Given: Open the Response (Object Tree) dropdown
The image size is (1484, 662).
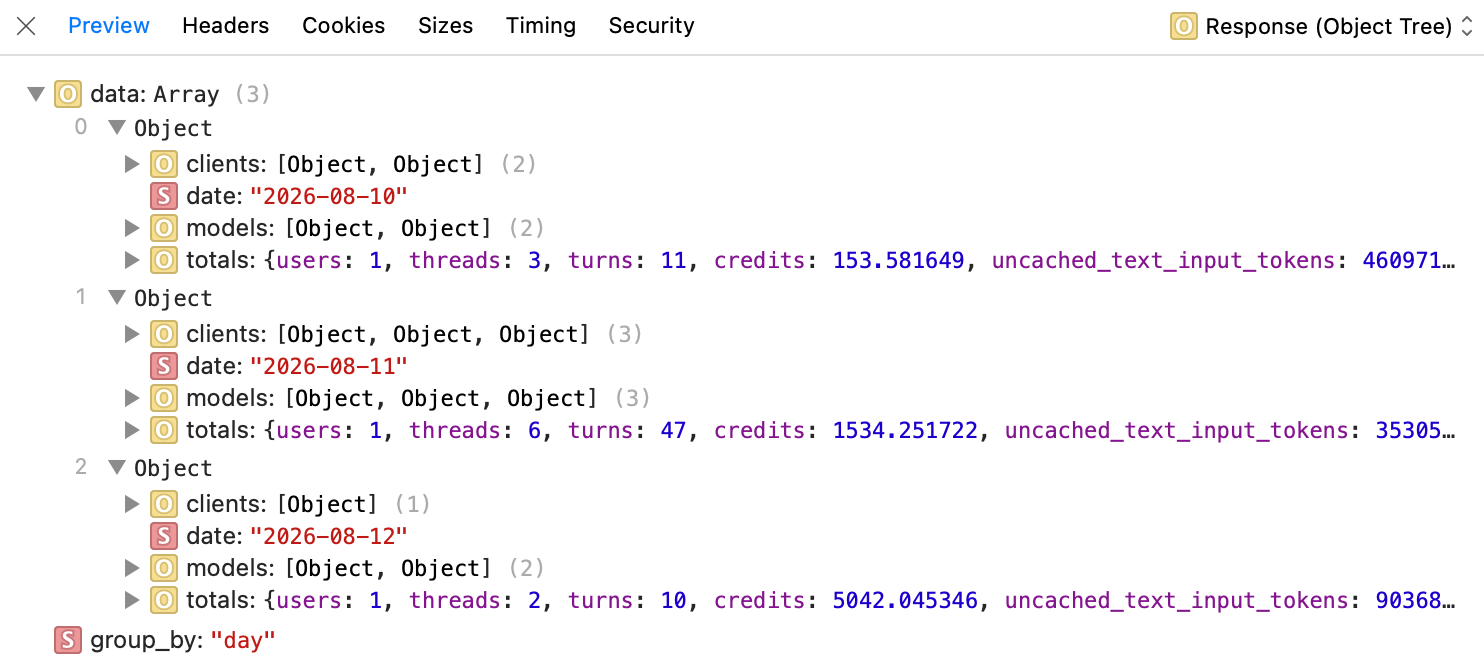Looking at the screenshot, I should pos(1322,26).
